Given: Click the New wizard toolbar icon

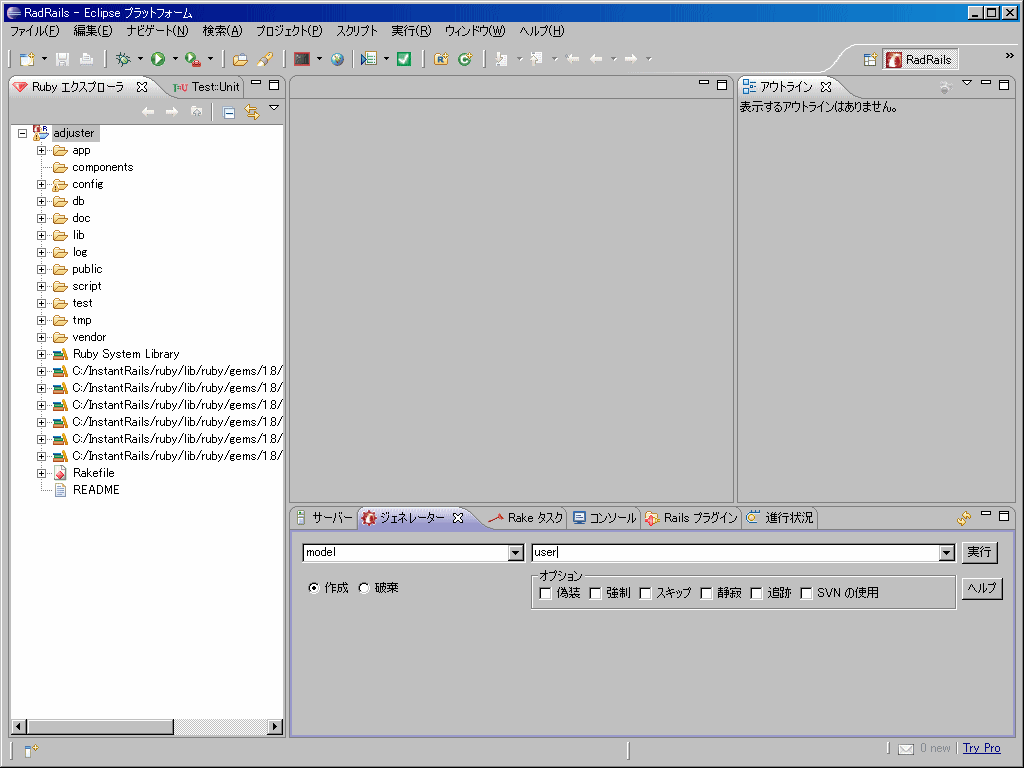Looking at the screenshot, I should pyautogui.click(x=27, y=59).
